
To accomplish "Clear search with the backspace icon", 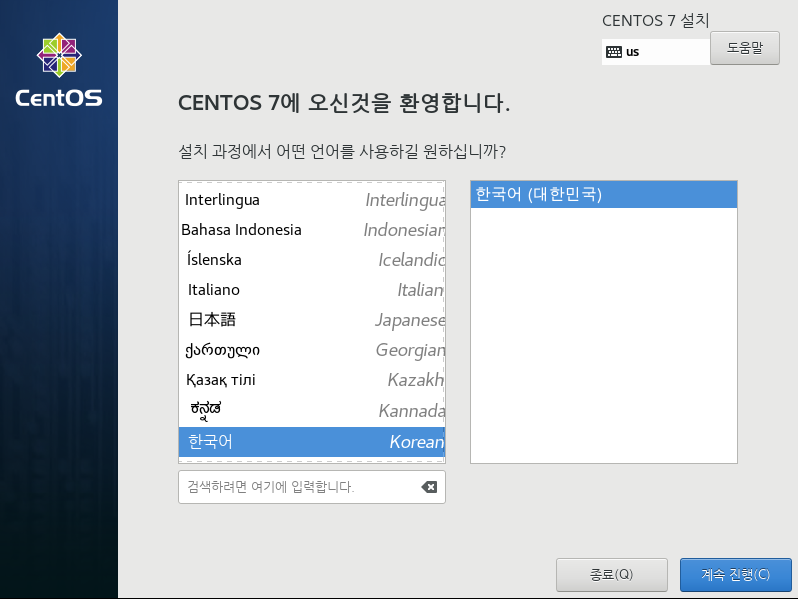I will (x=429, y=487).
